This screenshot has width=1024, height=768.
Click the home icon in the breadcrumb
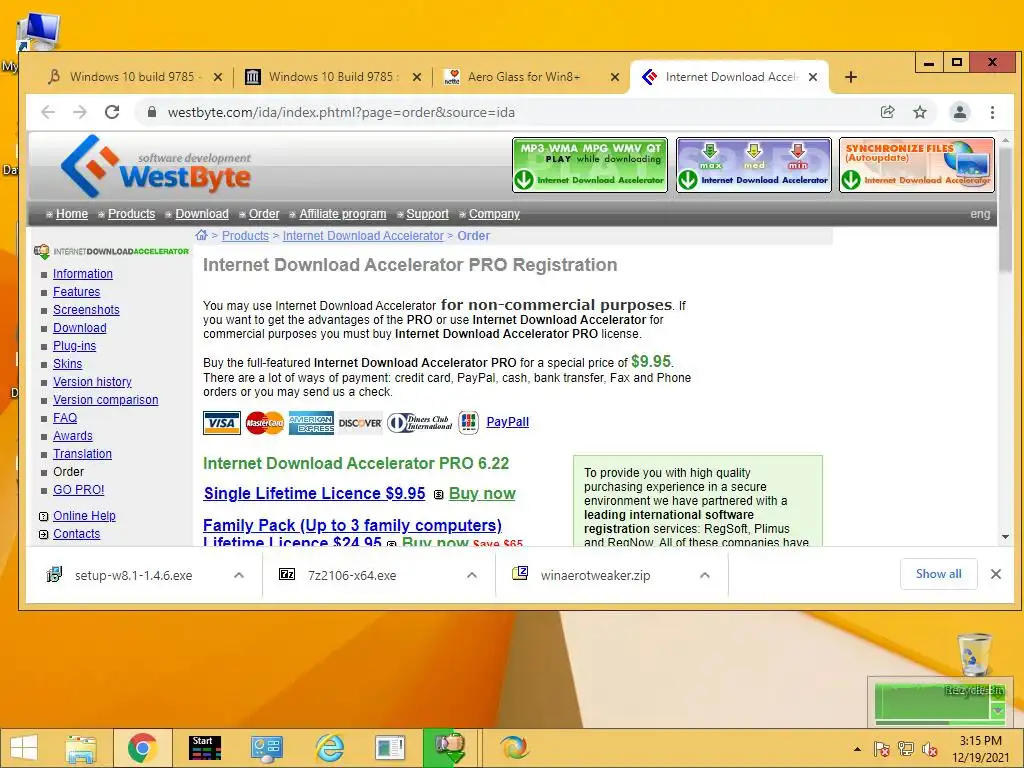point(201,235)
